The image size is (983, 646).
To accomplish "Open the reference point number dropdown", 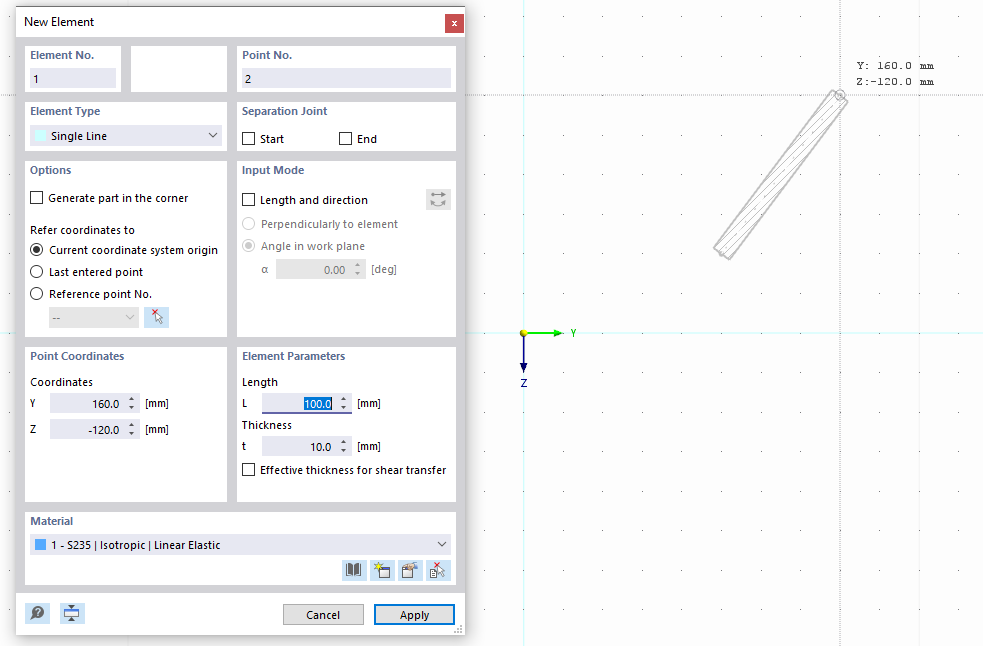I will [x=93, y=317].
